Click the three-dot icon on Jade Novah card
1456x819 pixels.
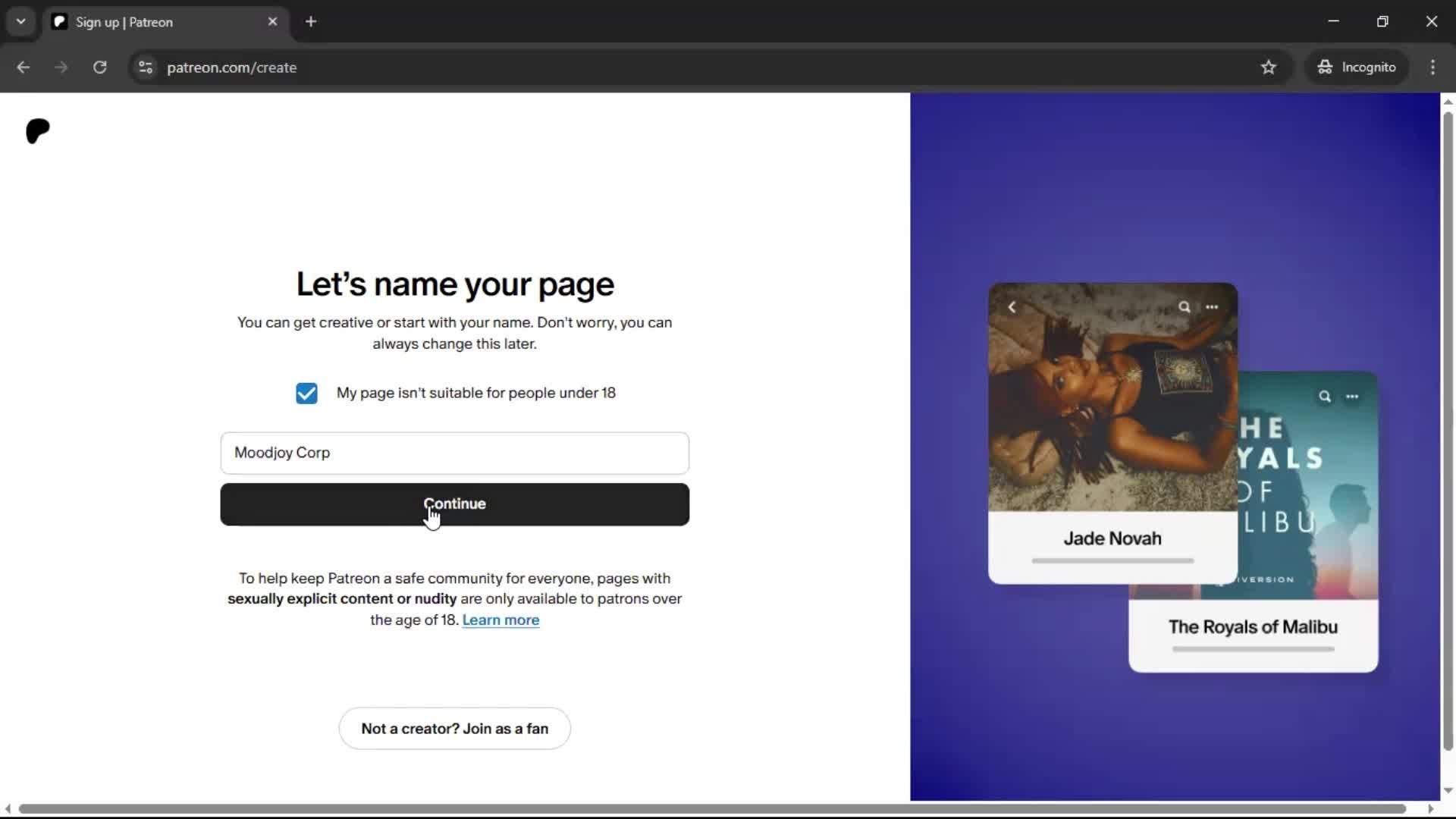point(1212,307)
